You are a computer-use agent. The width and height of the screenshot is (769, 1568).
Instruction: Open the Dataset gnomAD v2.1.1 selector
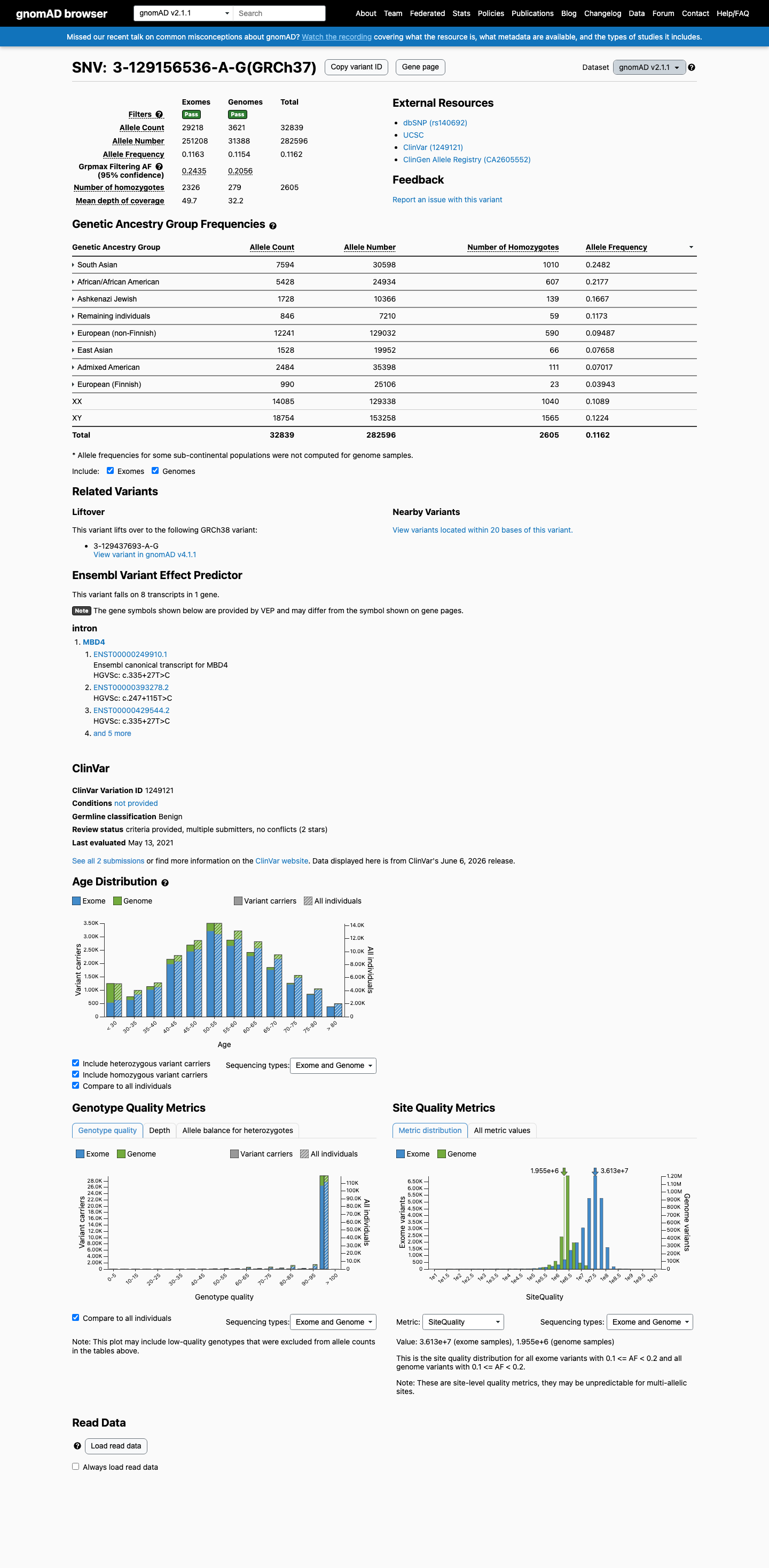(649, 68)
